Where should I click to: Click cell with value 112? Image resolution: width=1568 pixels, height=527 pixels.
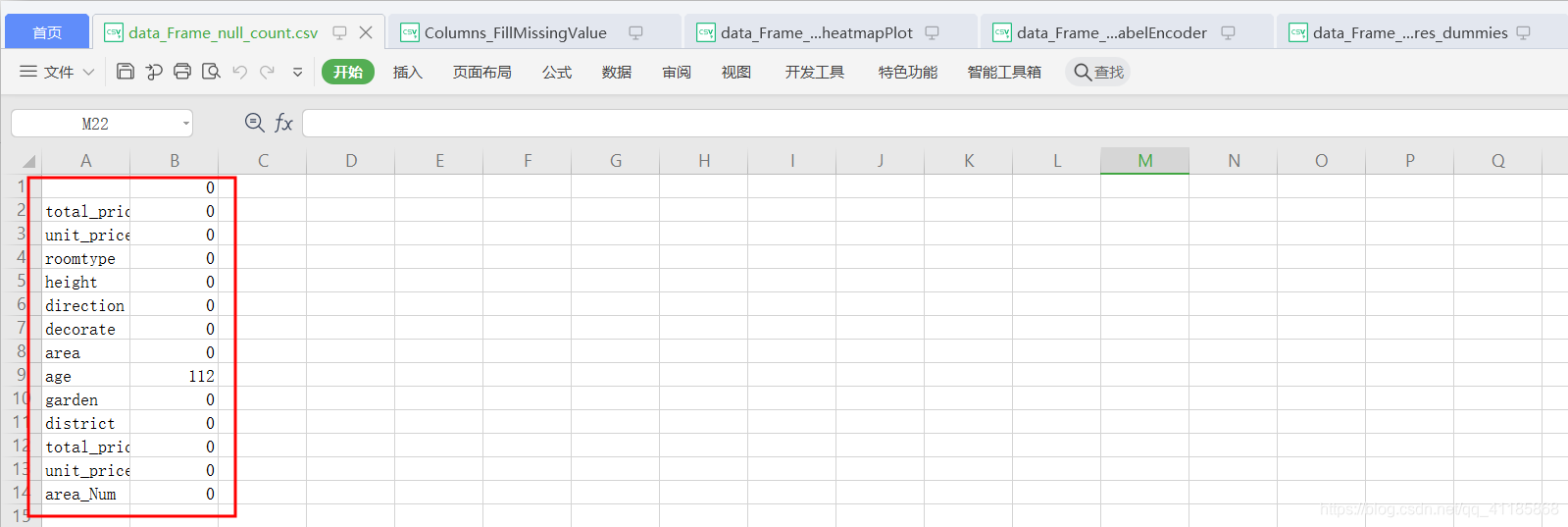175,376
